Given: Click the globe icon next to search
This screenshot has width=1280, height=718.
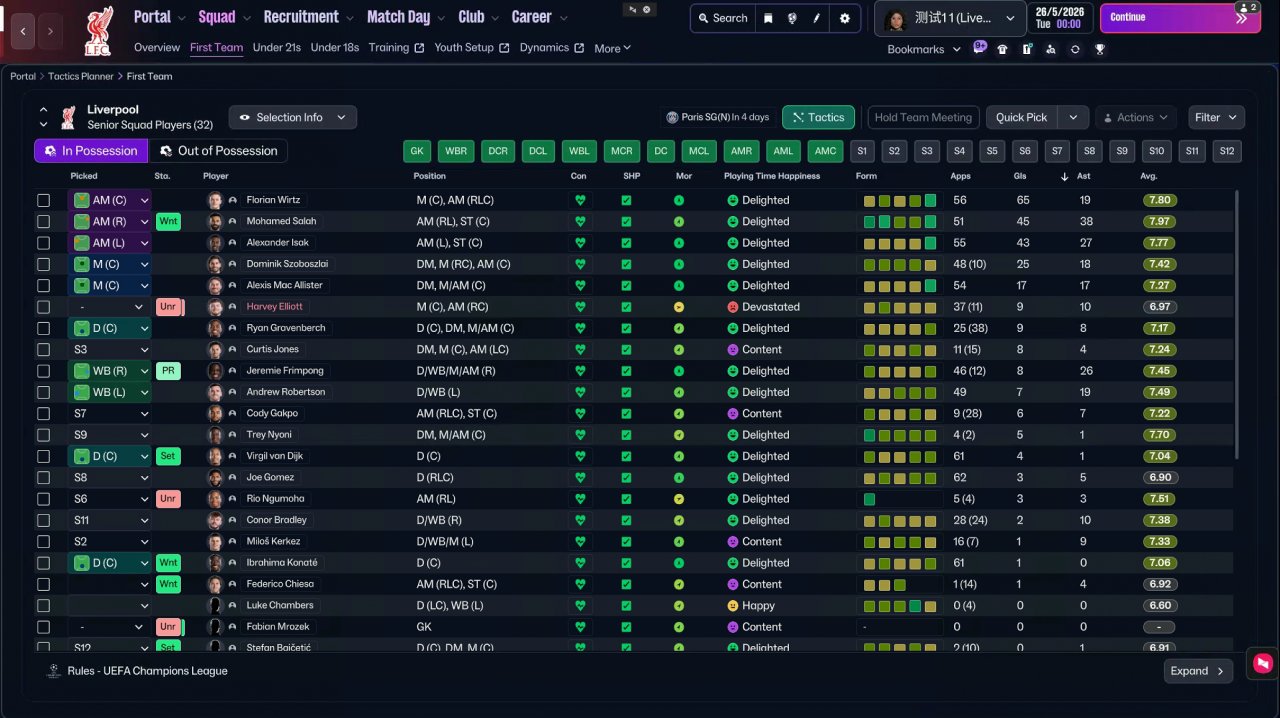Looking at the screenshot, I should [793, 18].
